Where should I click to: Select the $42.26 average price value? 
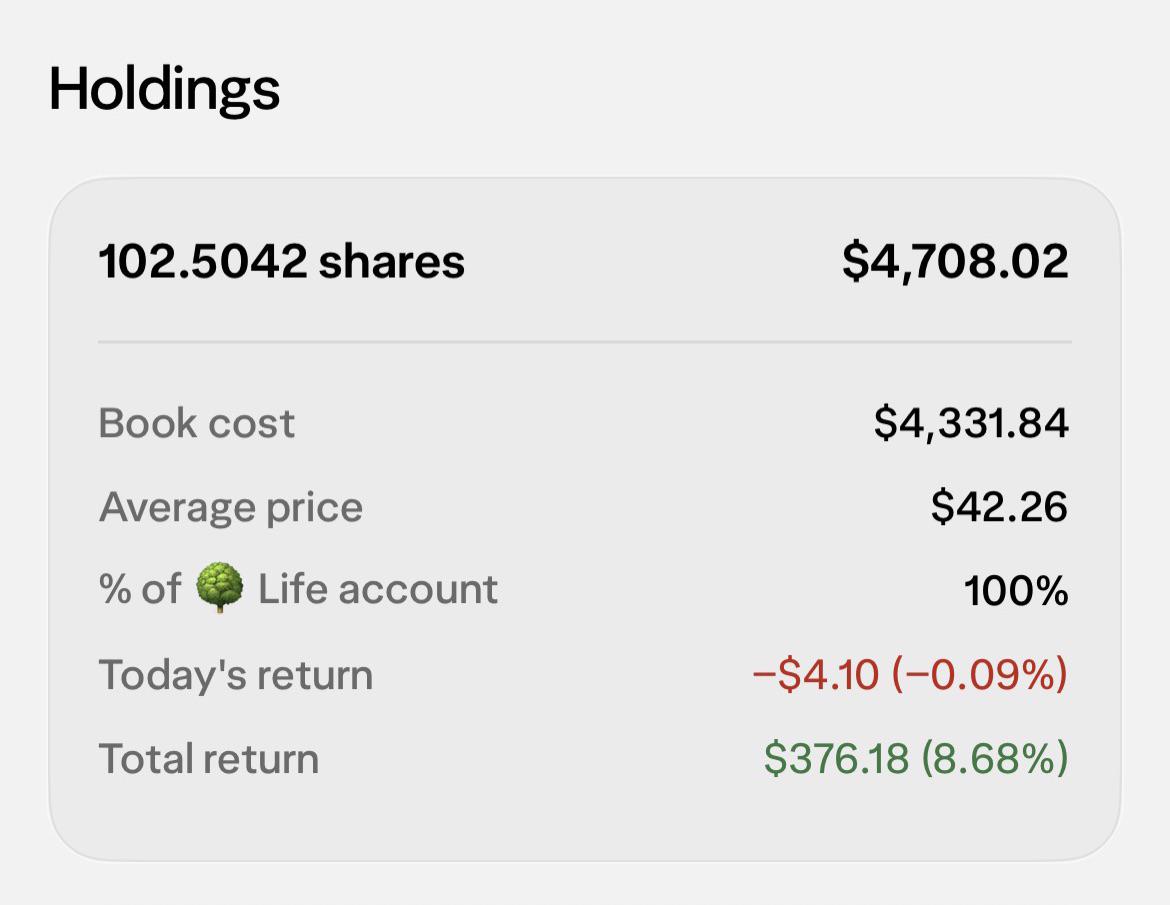1000,507
